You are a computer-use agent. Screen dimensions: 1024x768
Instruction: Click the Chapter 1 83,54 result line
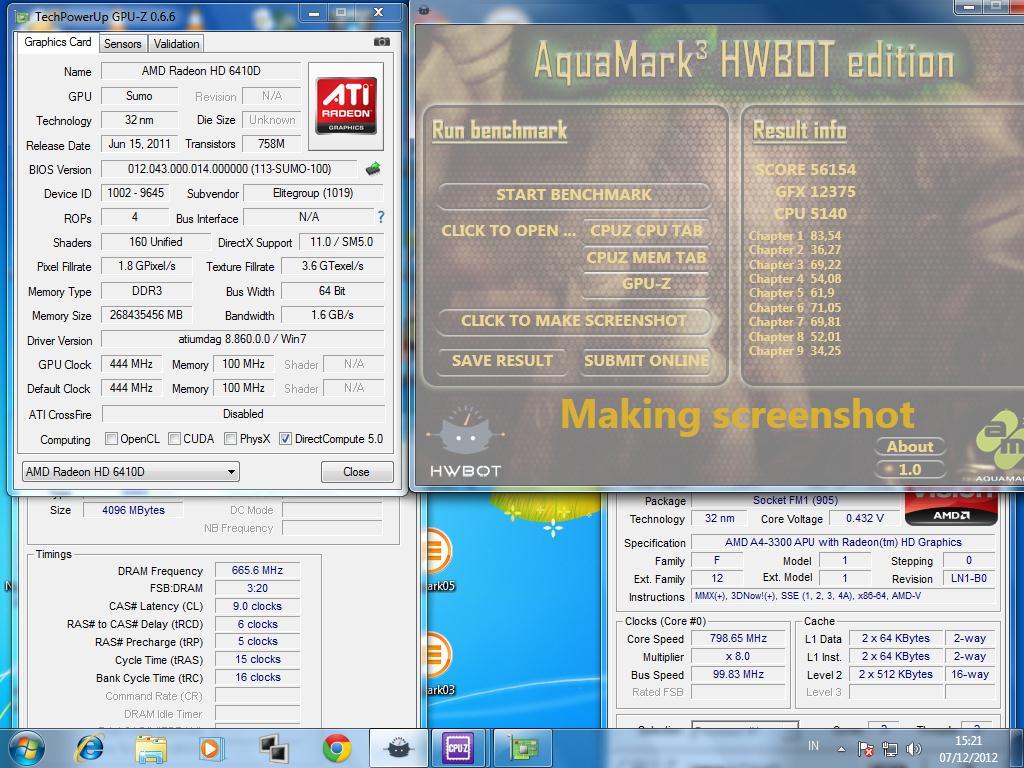(795, 236)
